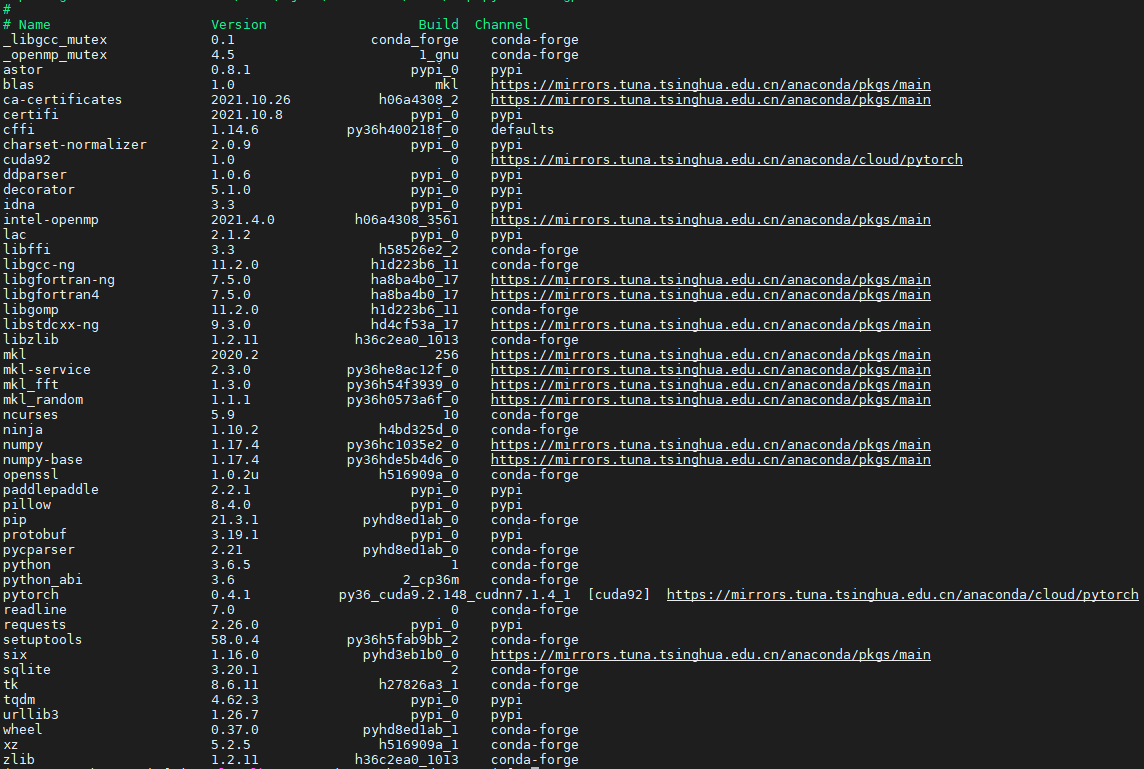Click the mkl_fft tsinghua mirror URL
Screen dimensions: 1144x769
click(710, 384)
